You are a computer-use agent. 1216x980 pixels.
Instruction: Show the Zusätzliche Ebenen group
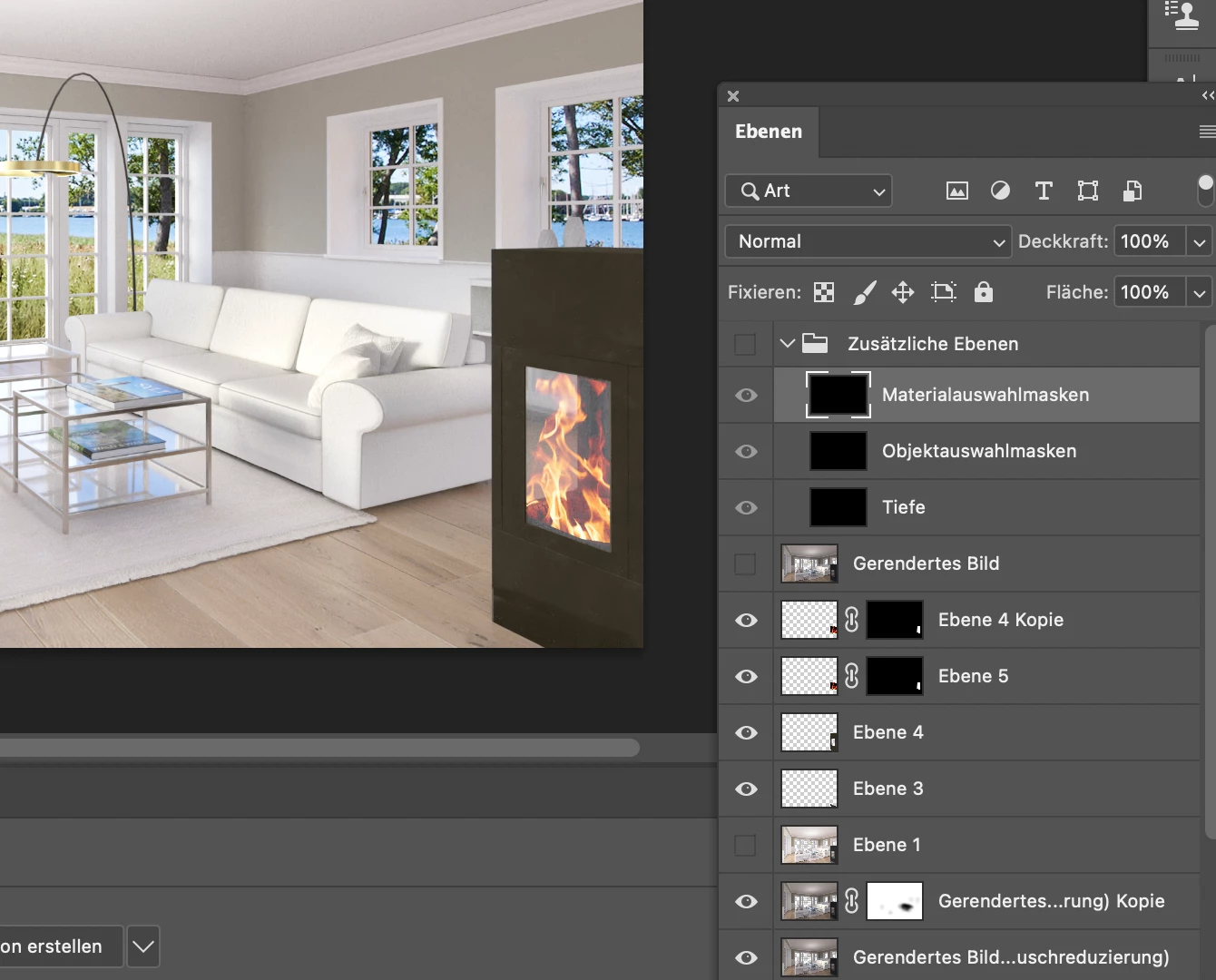[x=745, y=344]
